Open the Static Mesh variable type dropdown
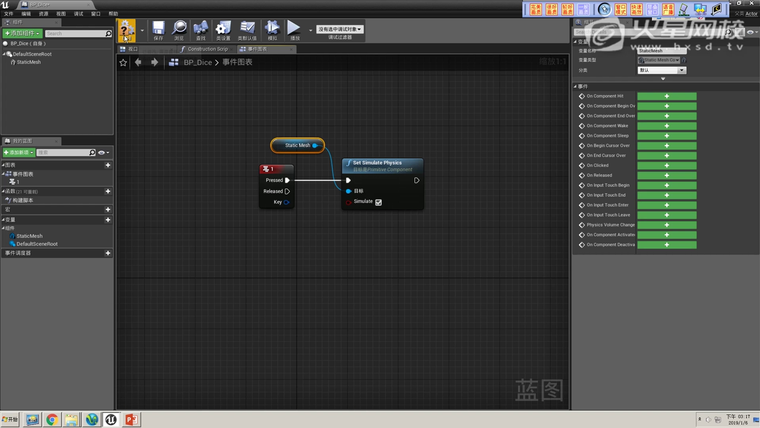The height and width of the screenshot is (428, 760). tap(661, 60)
